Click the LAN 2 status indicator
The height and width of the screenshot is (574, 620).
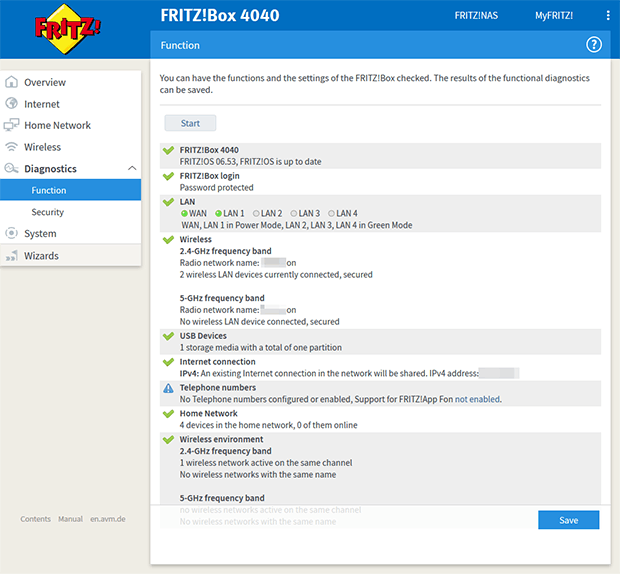click(256, 213)
